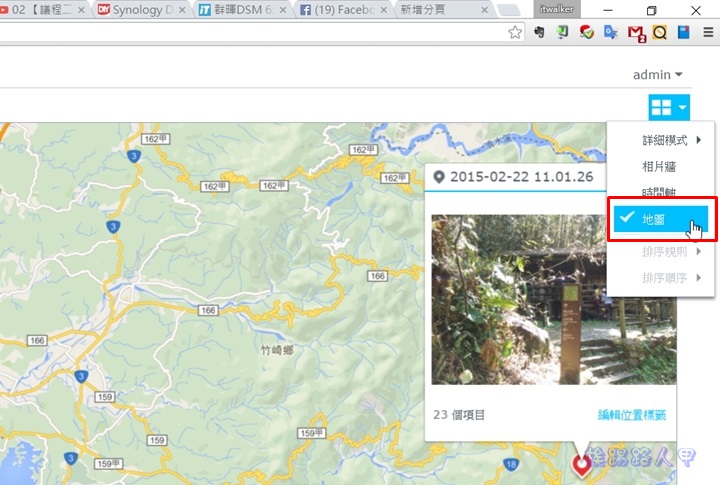Choose 相片牆 from view menu
This screenshot has height=485, width=720.
click(659, 166)
